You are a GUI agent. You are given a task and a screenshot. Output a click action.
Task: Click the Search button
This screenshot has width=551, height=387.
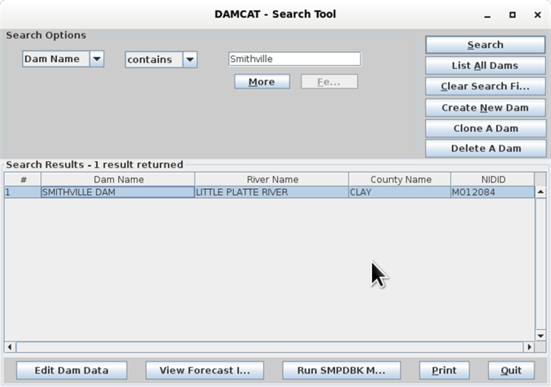pos(485,45)
